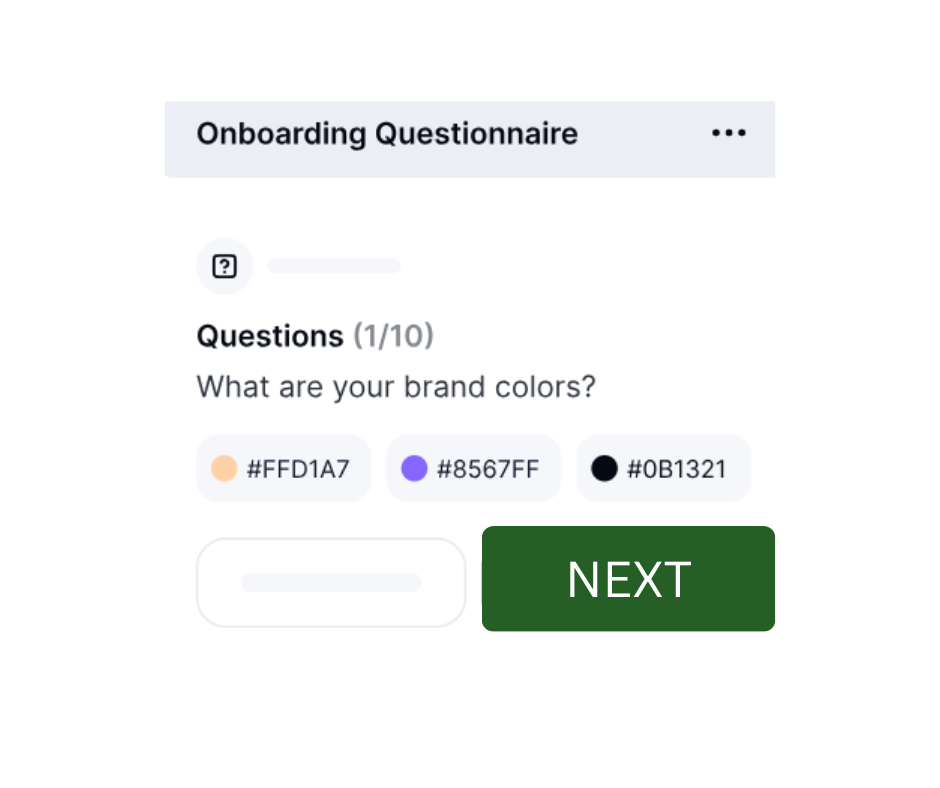This screenshot has width=940, height=788.
Task: Select the #8567FF hex code label
Action: 488,469
